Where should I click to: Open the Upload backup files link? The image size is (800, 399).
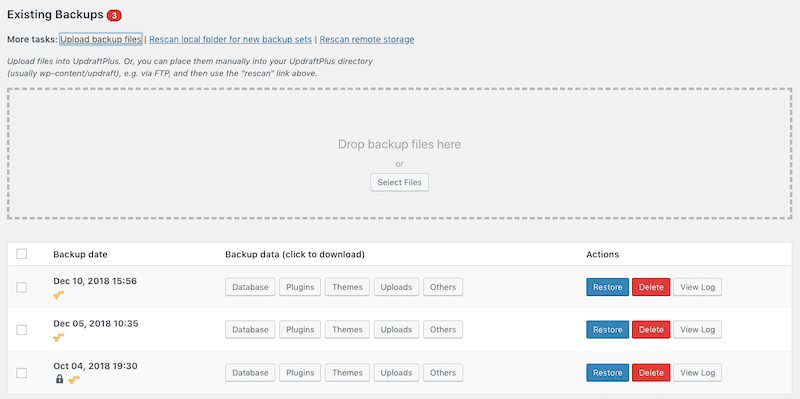click(x=101, y=39)
